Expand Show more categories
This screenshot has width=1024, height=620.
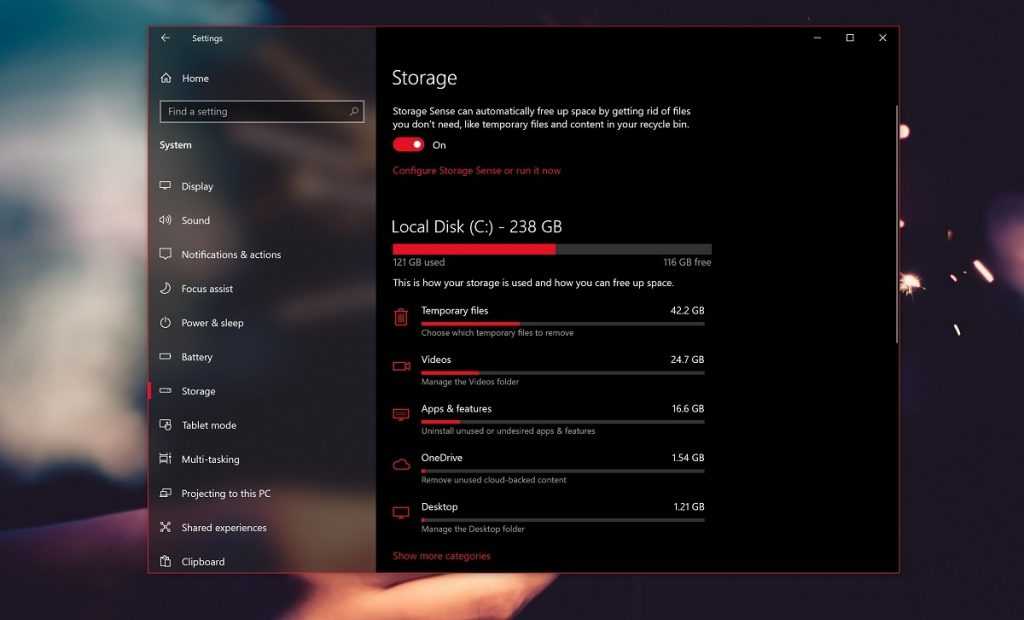click(x=441, y=556)
